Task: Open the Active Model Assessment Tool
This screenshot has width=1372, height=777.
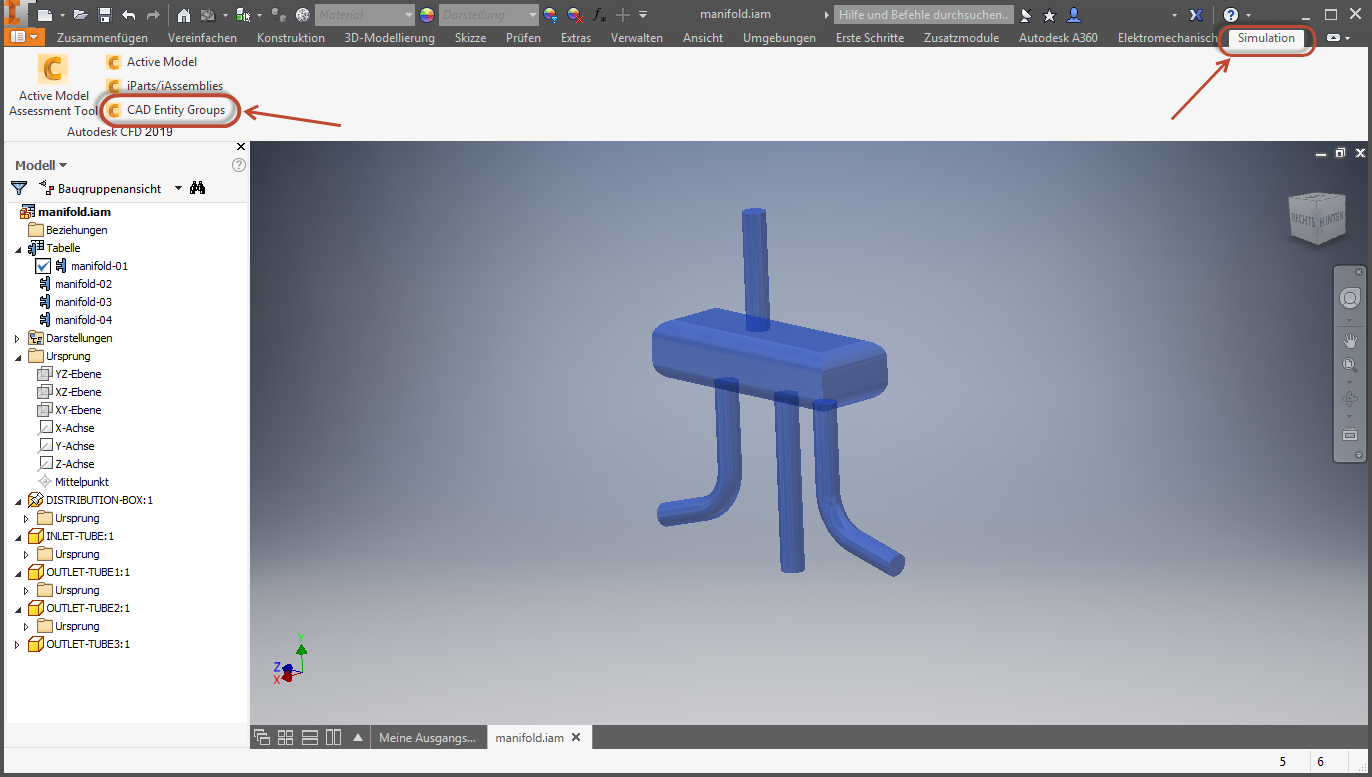Action: [x=53, y=86]
